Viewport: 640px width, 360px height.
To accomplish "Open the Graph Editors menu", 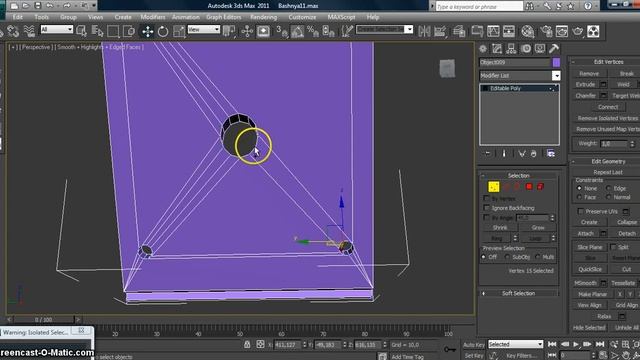I will click(224, 17).
